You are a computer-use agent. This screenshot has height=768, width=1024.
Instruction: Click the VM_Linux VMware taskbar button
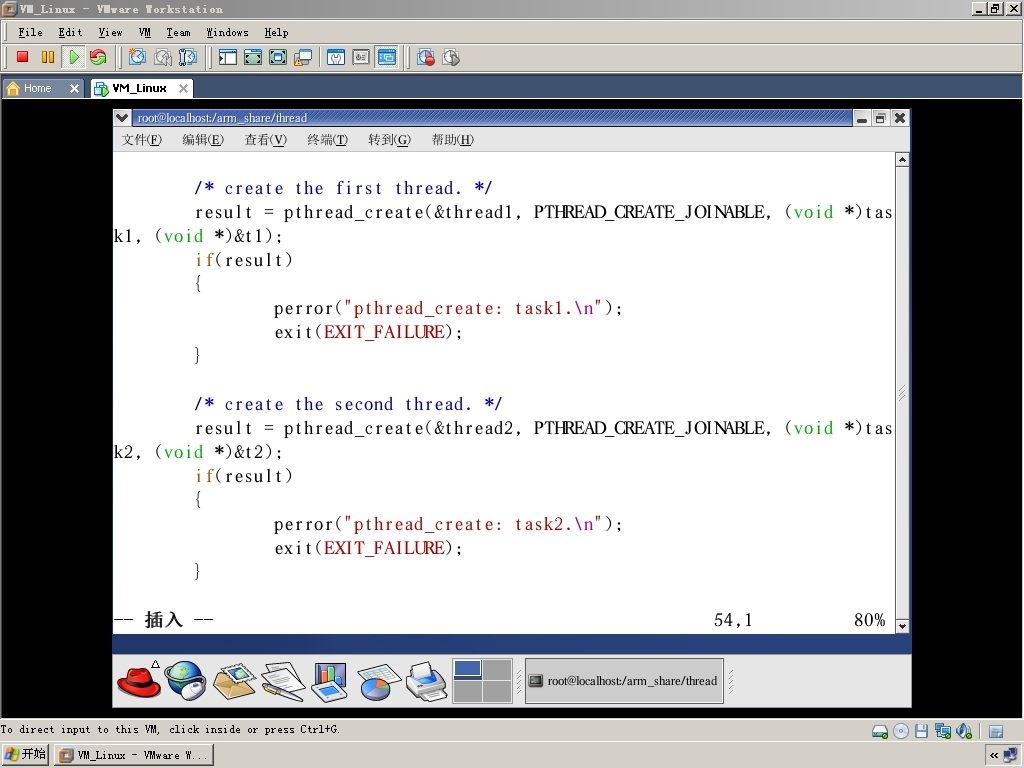click(134, 755)
